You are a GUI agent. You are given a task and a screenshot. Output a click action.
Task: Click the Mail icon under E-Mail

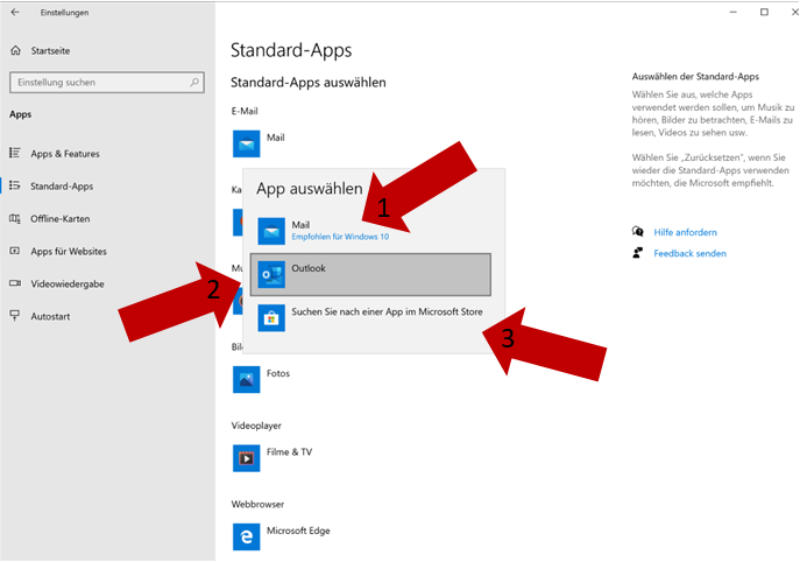[246, 144]
